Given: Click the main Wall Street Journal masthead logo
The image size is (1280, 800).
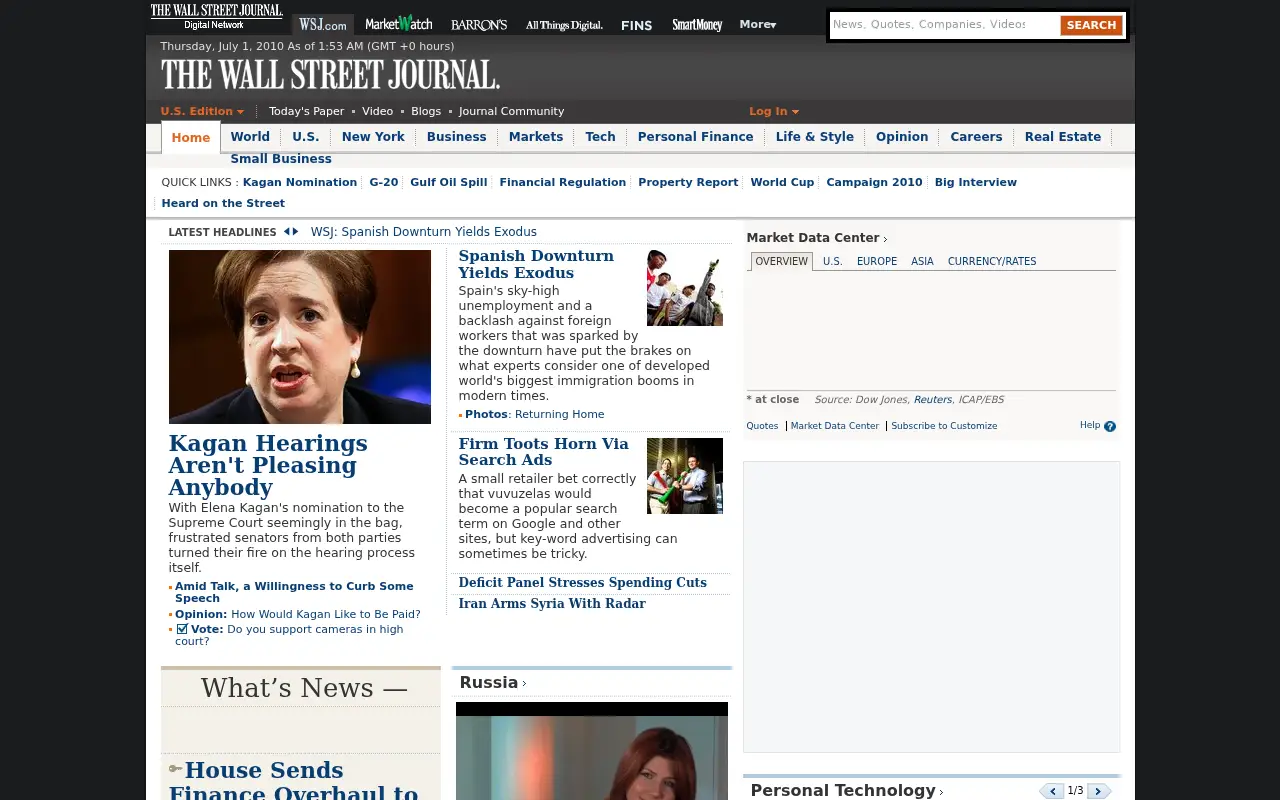Looking at the screenshot, I should pyautogui.click(x=330, y=75).
